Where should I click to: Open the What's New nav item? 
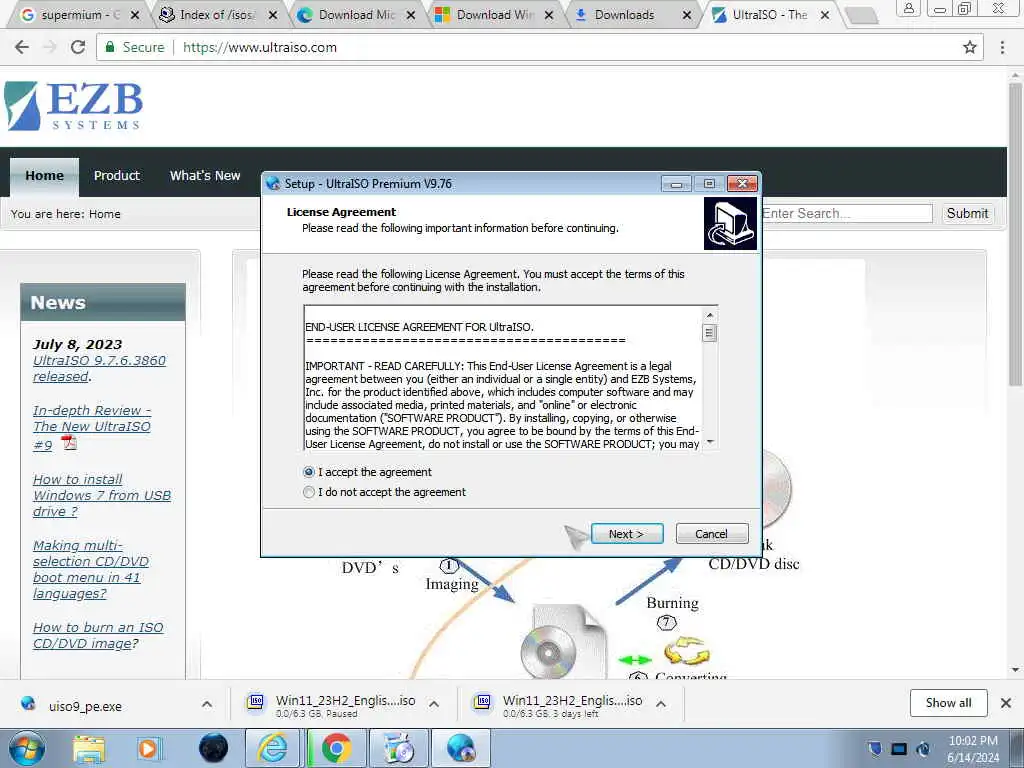coord(205,176)
